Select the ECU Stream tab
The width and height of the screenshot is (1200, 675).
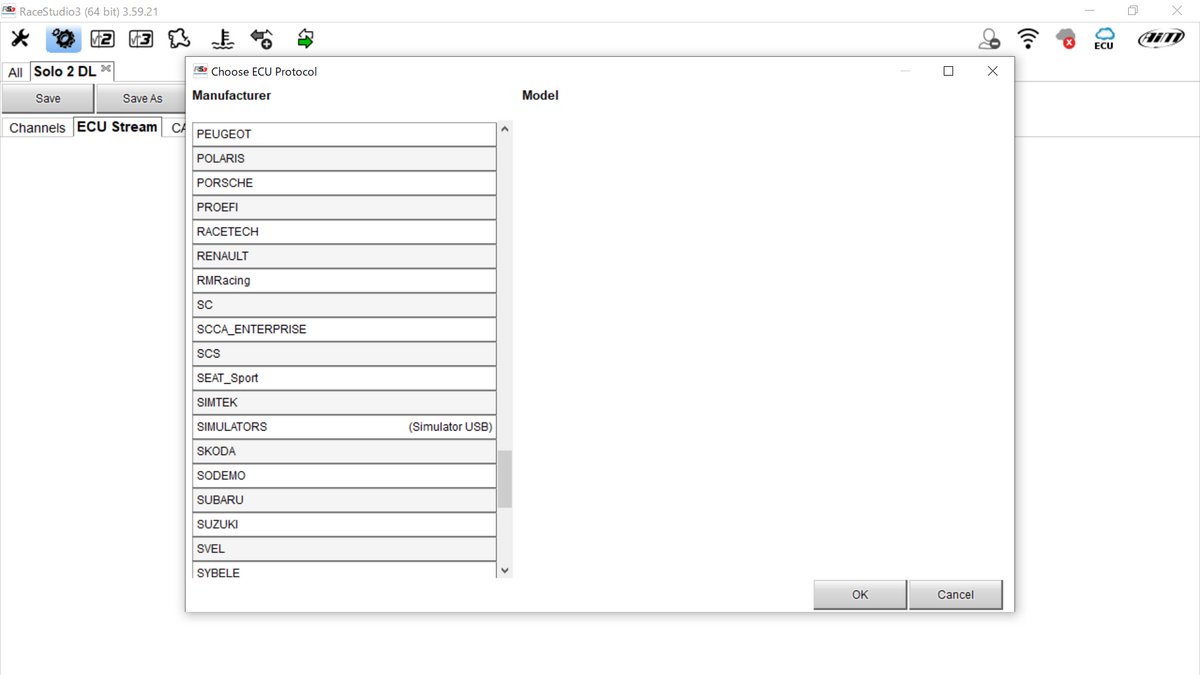(117, 127)
